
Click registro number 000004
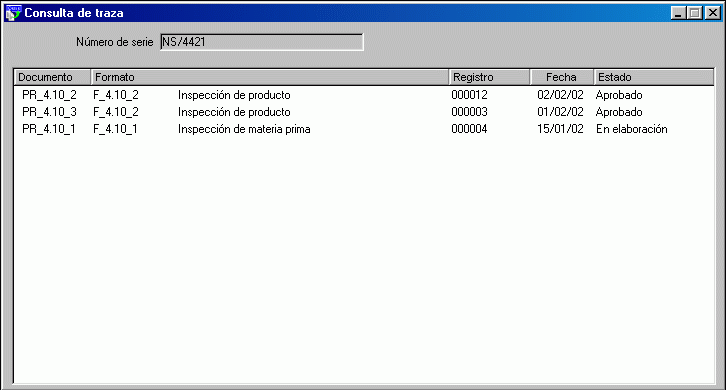469,129
